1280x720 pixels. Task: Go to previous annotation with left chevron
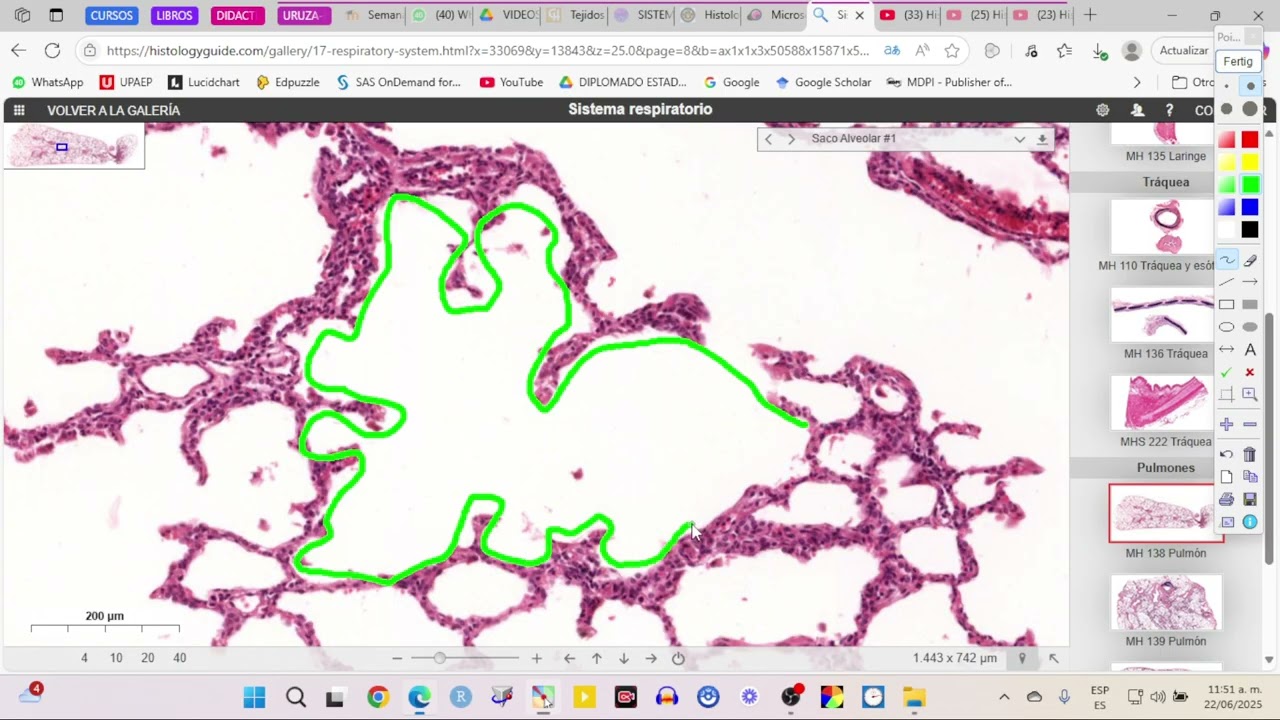pyautogui.click(x=768, y=139)
